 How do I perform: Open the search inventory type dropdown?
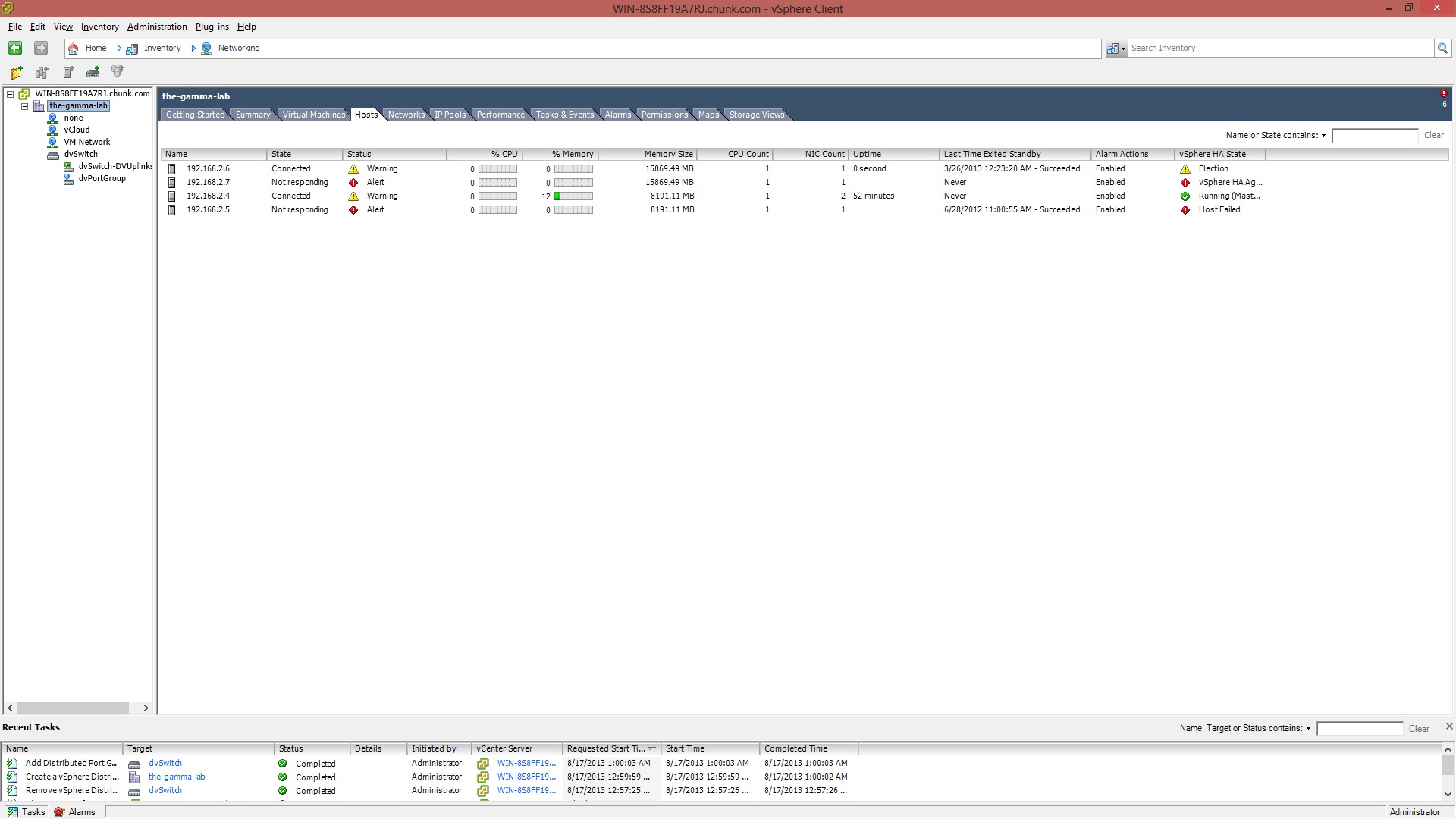tap(1116, 49)
